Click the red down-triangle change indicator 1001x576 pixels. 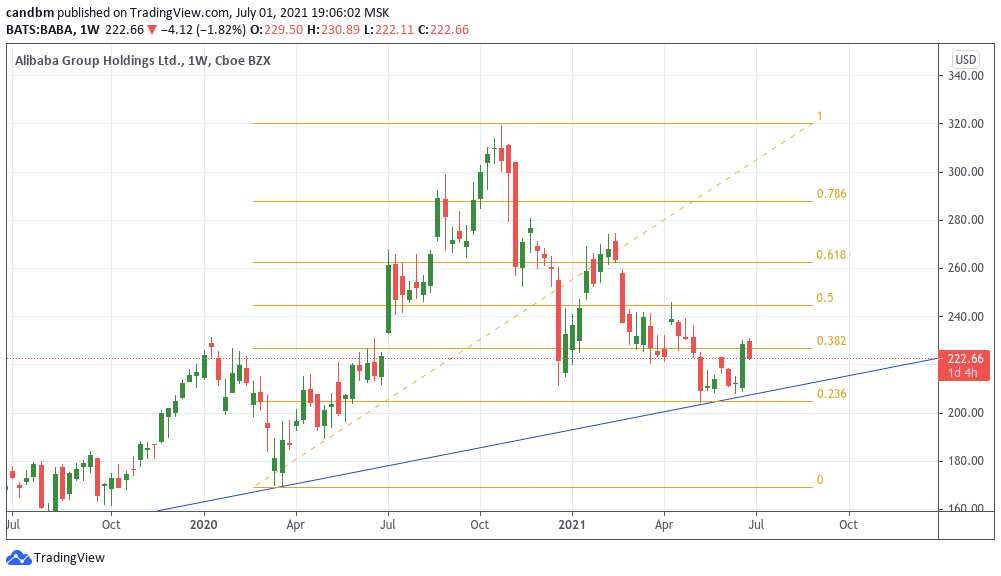click(151, 30)
